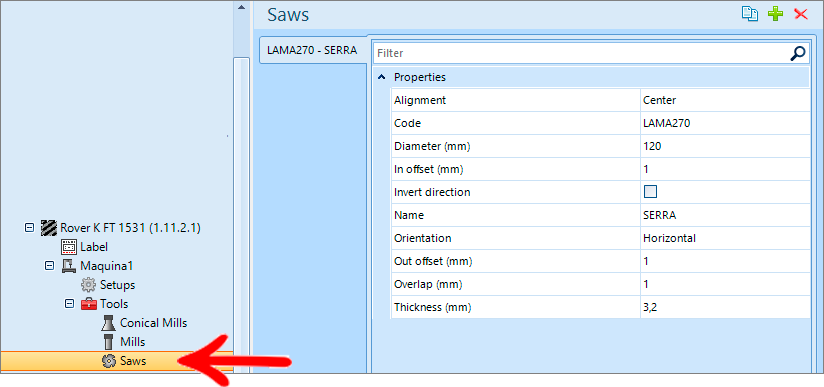Edit the Out offset value
Image resolution: width=824 pixels, height=387 pixels.
point(725,261)
